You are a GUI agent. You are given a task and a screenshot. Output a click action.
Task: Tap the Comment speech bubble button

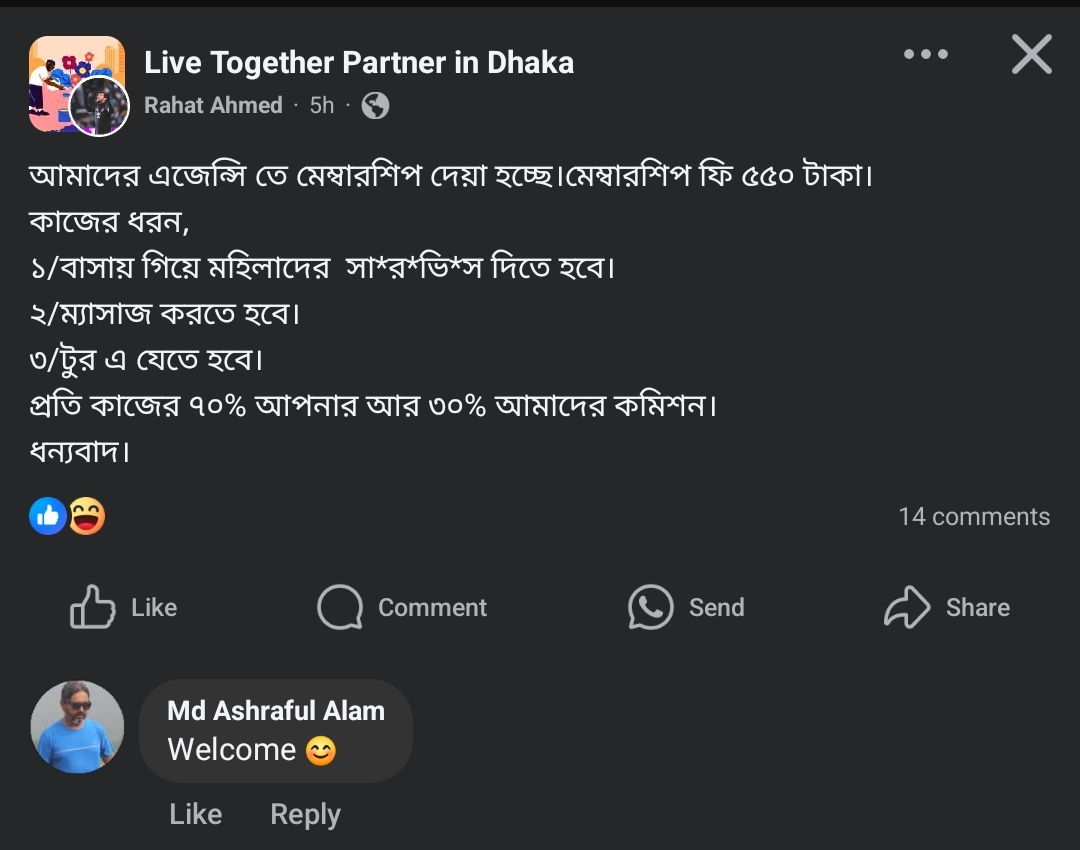pos(340,607)
